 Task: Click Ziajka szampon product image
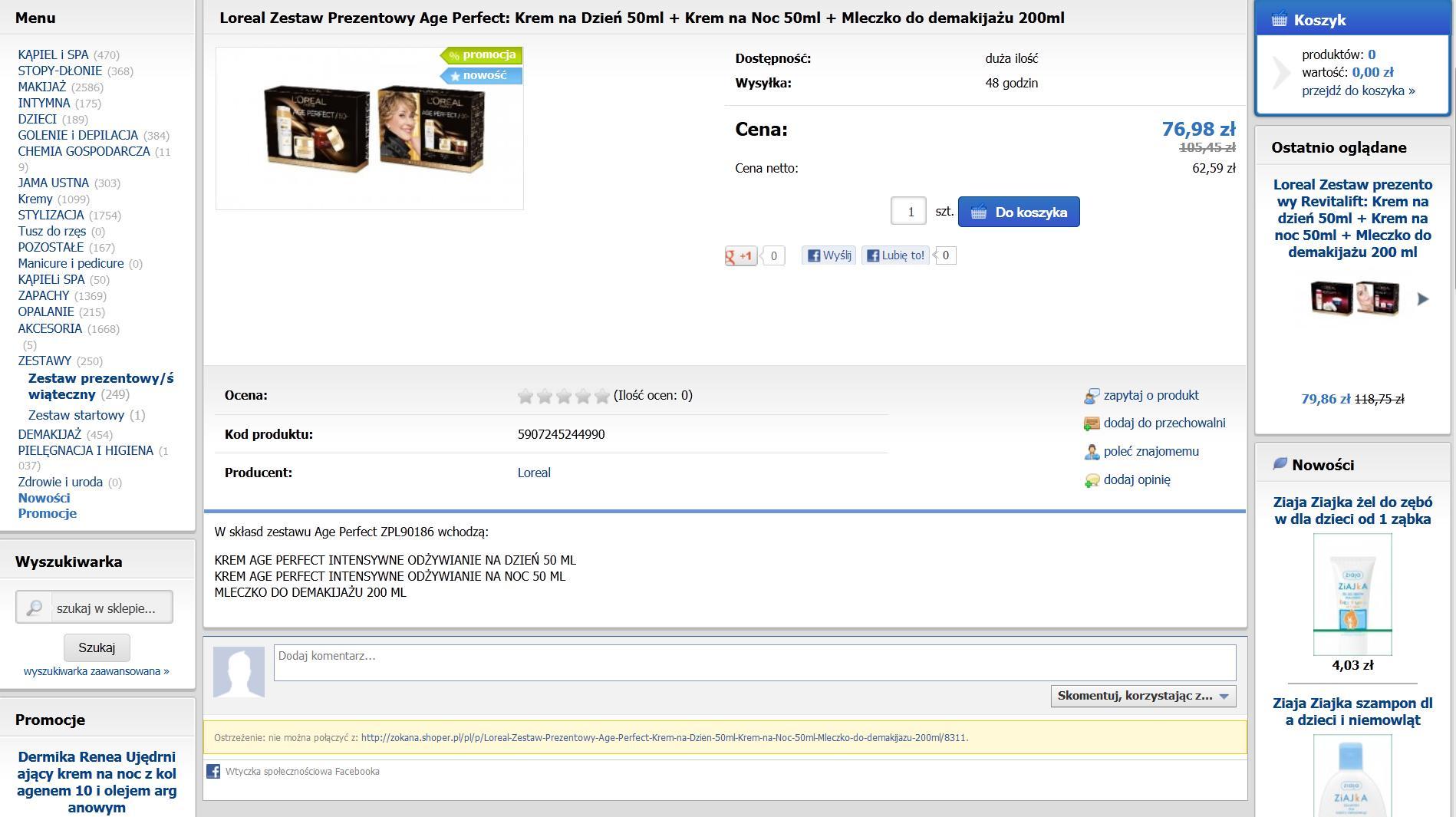[x=1352, y=776]
